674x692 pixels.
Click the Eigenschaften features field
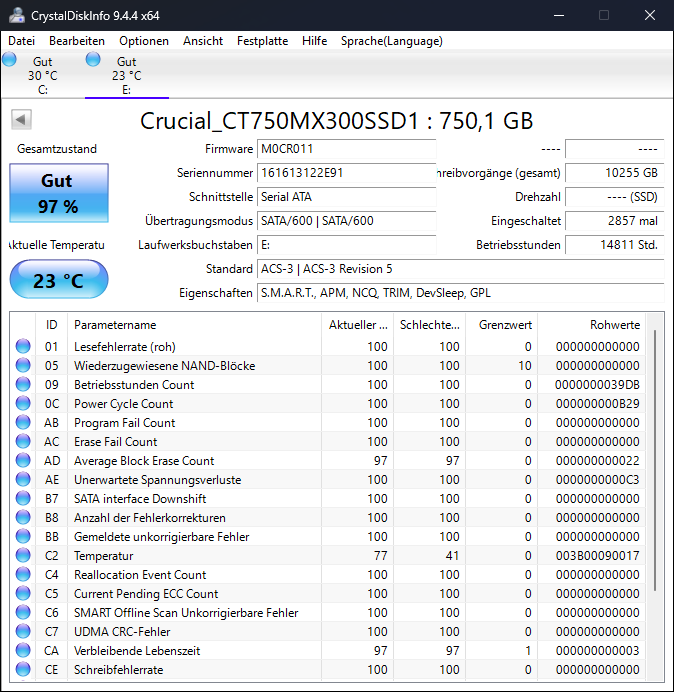[x=460, y=293]
